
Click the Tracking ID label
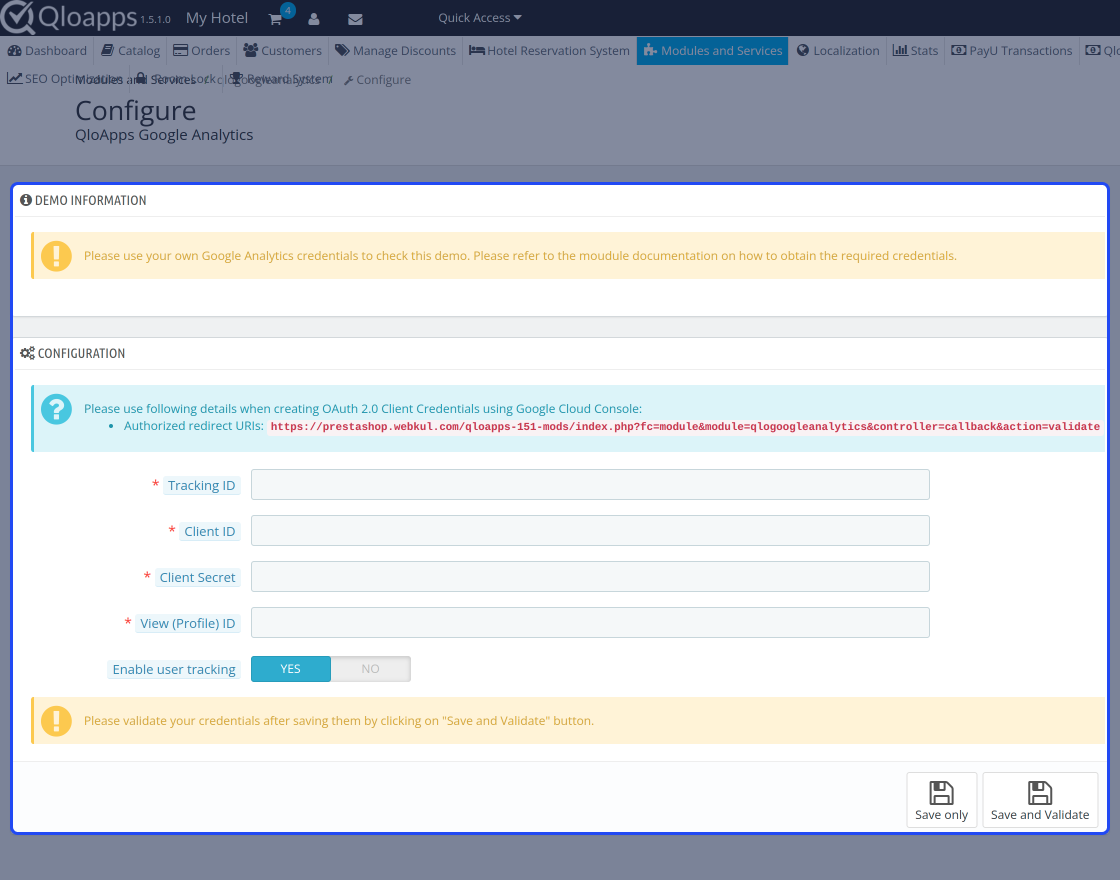click(x=201, y=486)
